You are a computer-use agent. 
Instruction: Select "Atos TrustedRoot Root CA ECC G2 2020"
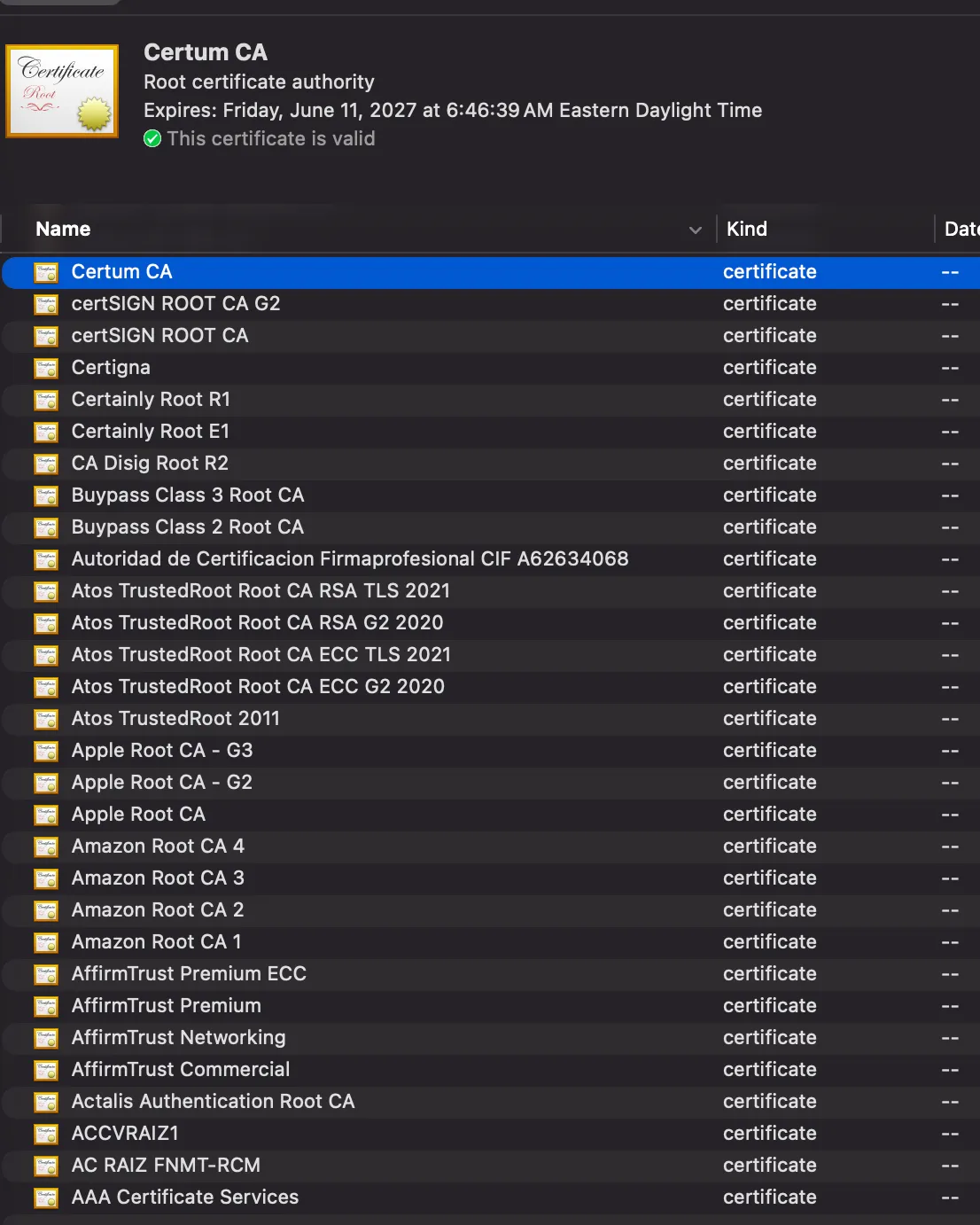(x=258, y=686)
